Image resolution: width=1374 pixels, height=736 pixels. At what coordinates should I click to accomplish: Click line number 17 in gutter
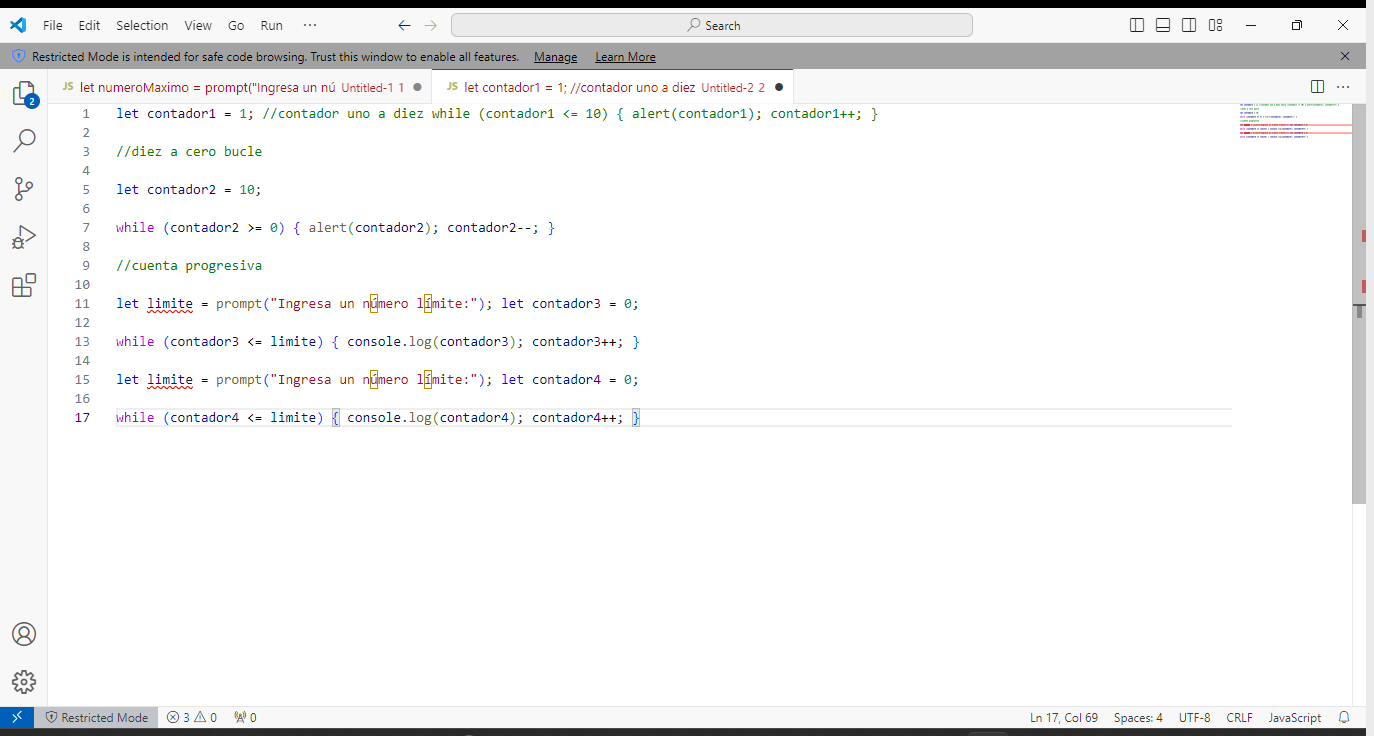82,417
